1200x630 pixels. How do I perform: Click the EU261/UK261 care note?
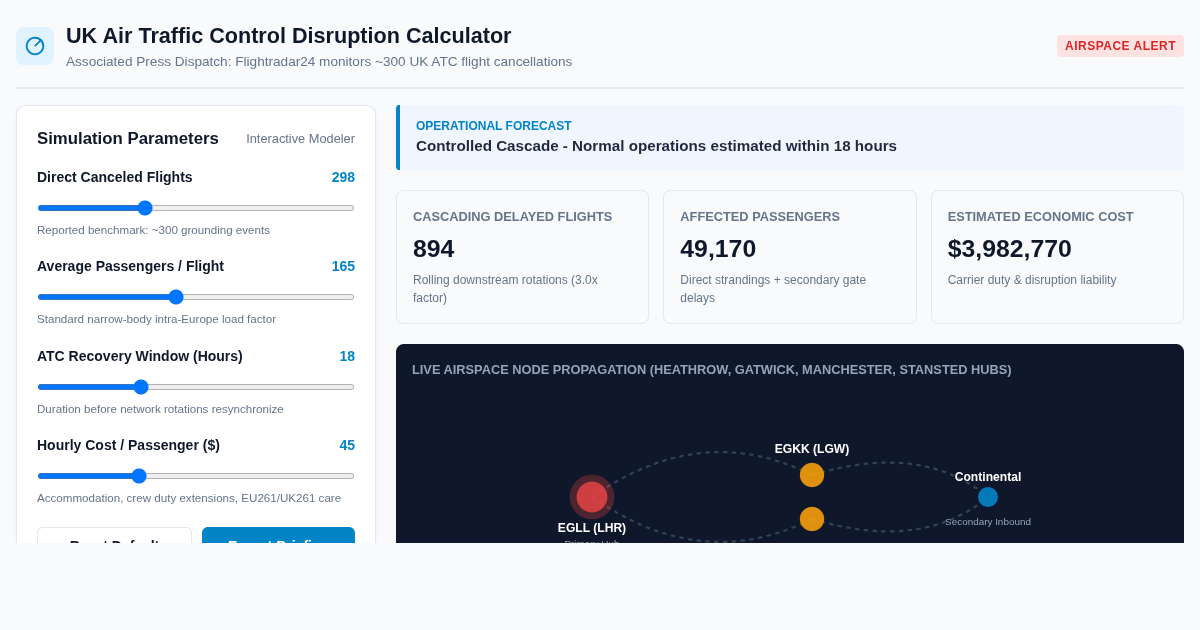click(189, 498)
